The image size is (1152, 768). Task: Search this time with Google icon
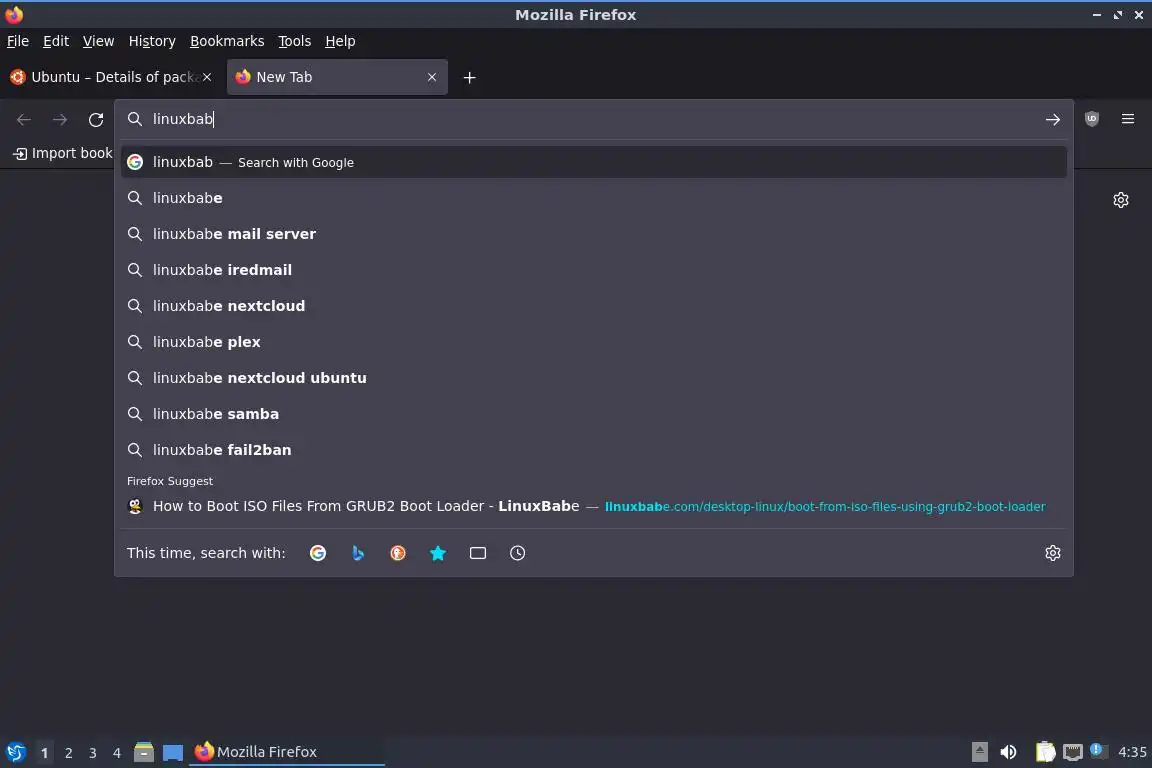tap(317, 553)
